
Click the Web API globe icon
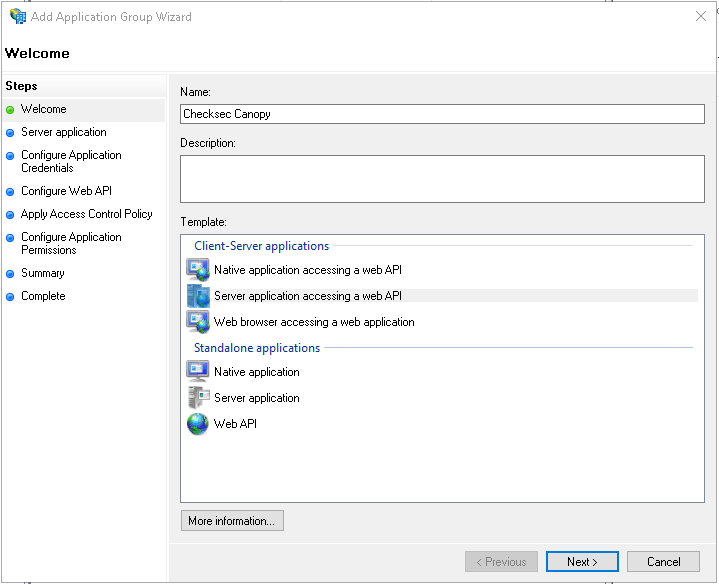[x=198, y=424]
